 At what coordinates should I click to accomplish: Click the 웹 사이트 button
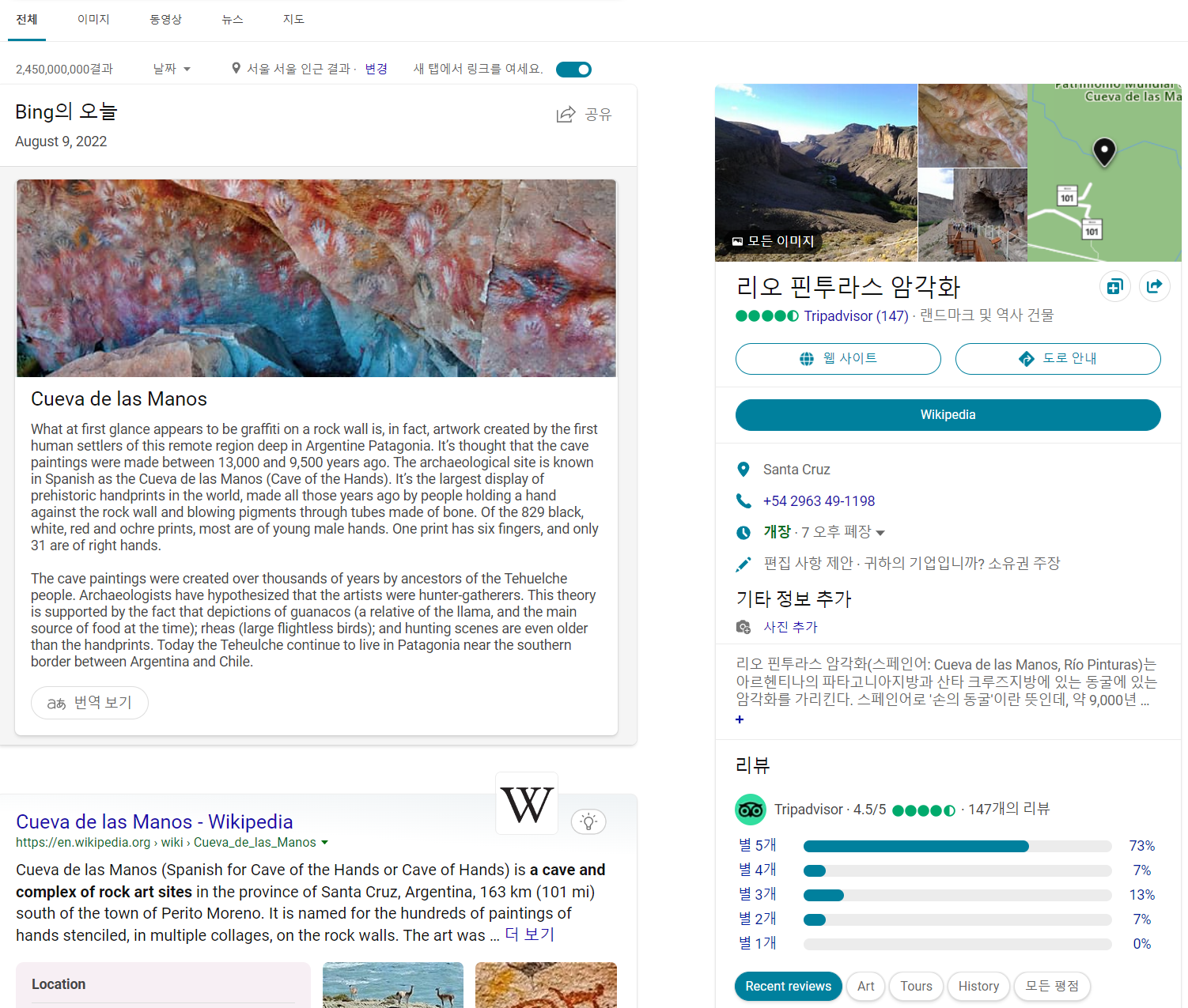[838, 359]
